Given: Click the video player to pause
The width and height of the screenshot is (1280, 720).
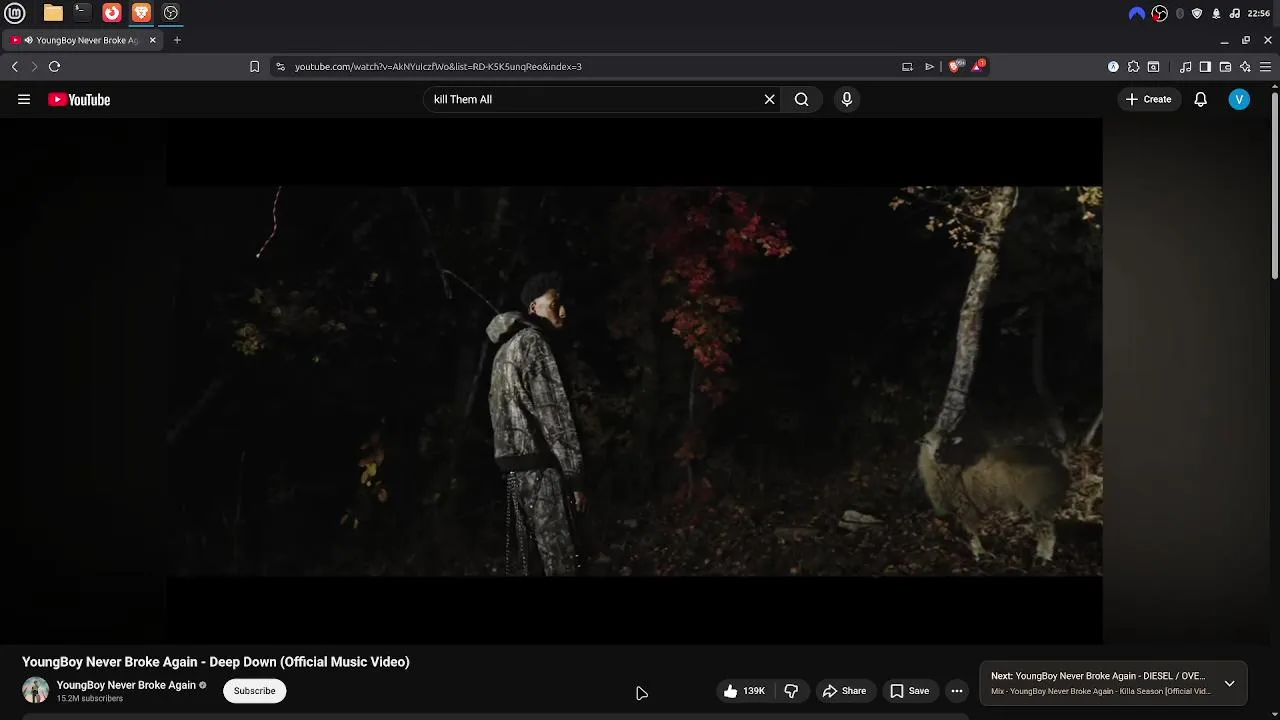Looking at the screenshot, I should (x=634, y=381).
